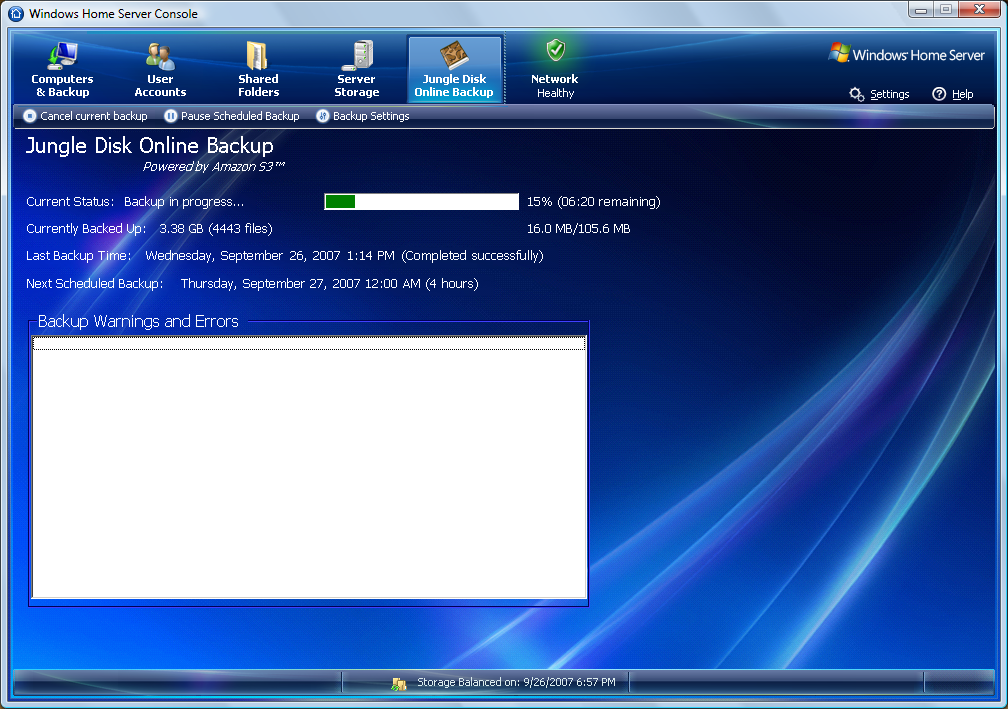Click the Settings gear icon
Viewport: 1008px width, 709px height.
pos(856,94)
